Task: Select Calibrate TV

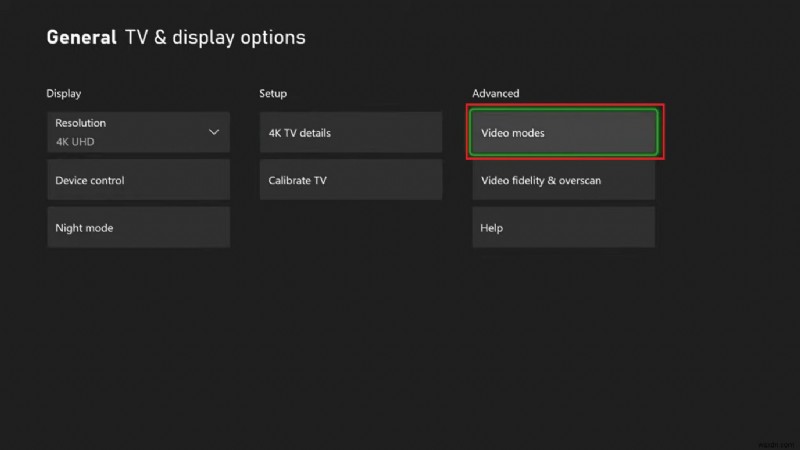Action: click(x=351, y=180)
